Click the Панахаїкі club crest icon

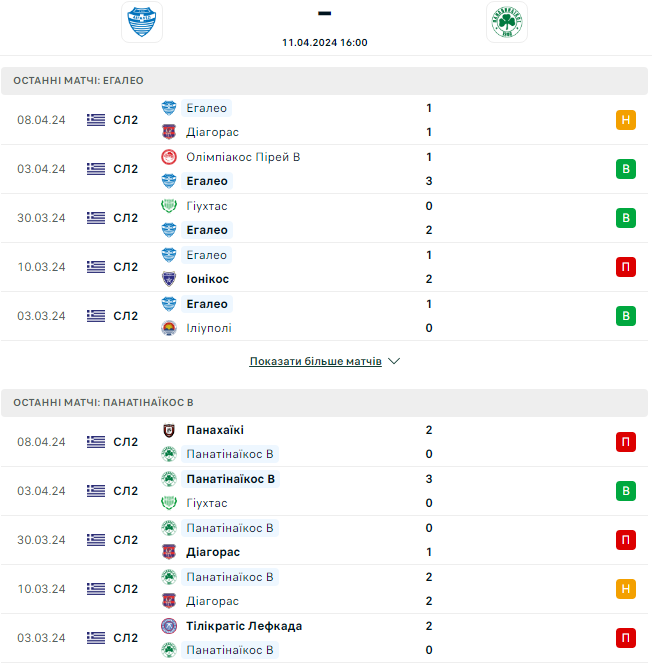[x=169, y=430]
